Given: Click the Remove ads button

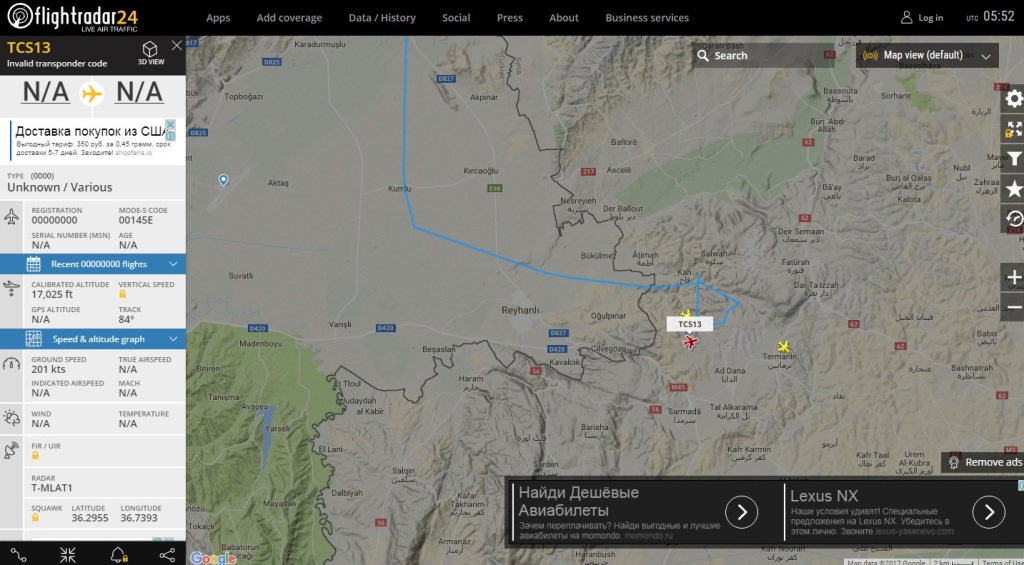Looking at the screenshot, I should click(985, 462).
